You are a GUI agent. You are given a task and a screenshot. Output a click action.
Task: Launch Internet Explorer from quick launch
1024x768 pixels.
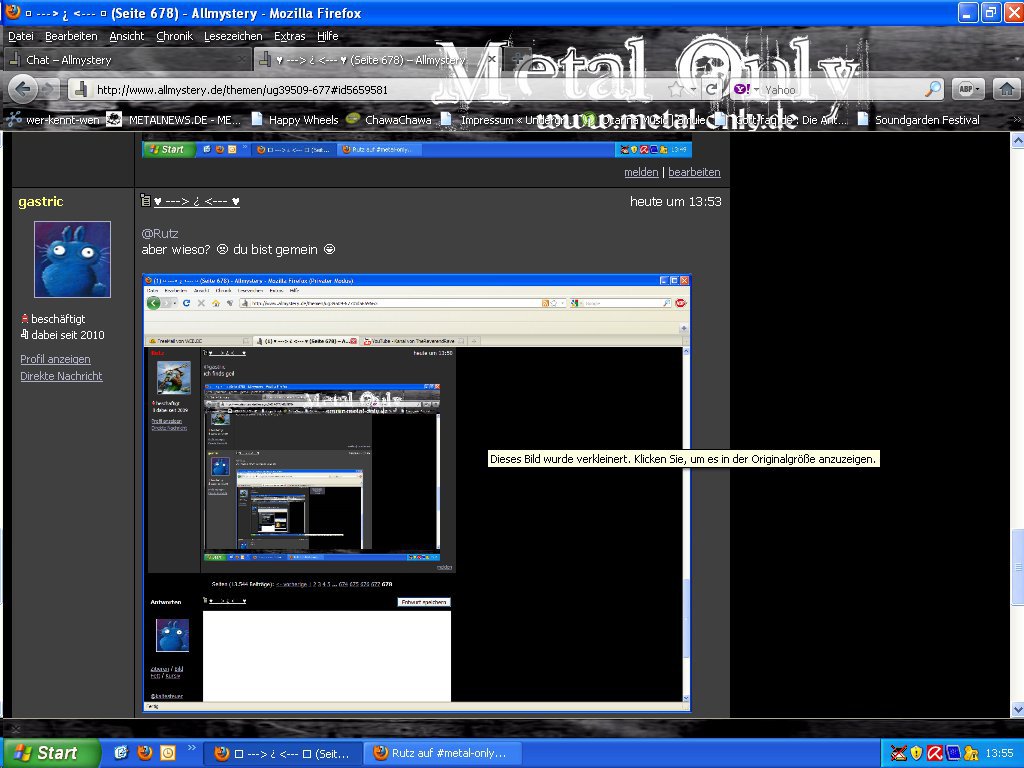121,753
